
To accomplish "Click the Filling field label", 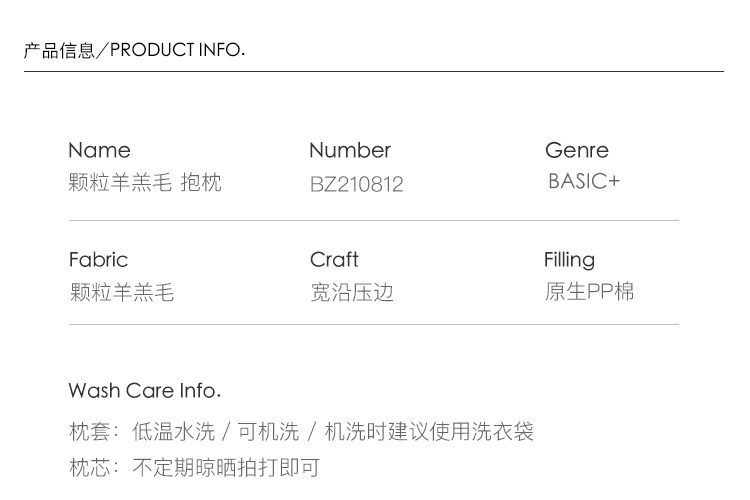I will click(x=569, y=260).
